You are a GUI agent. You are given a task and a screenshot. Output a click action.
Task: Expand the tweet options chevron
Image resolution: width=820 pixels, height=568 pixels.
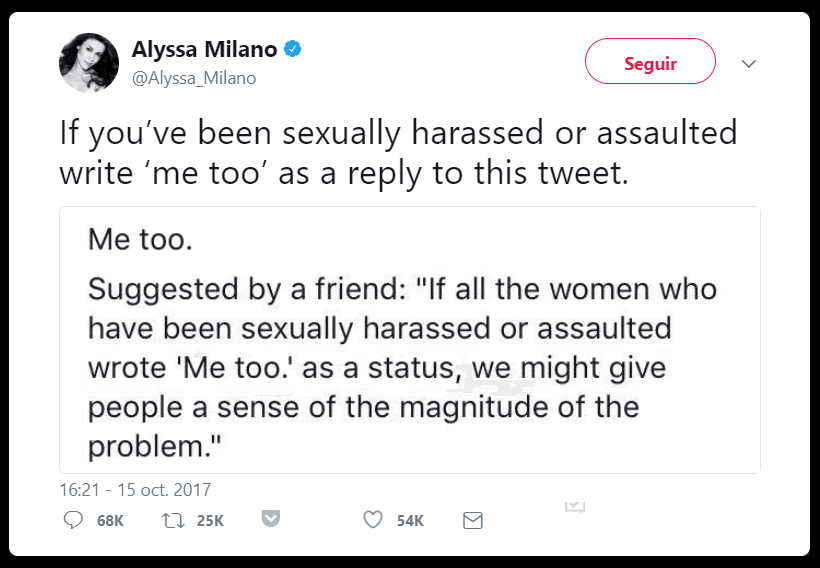click(749, 63)
